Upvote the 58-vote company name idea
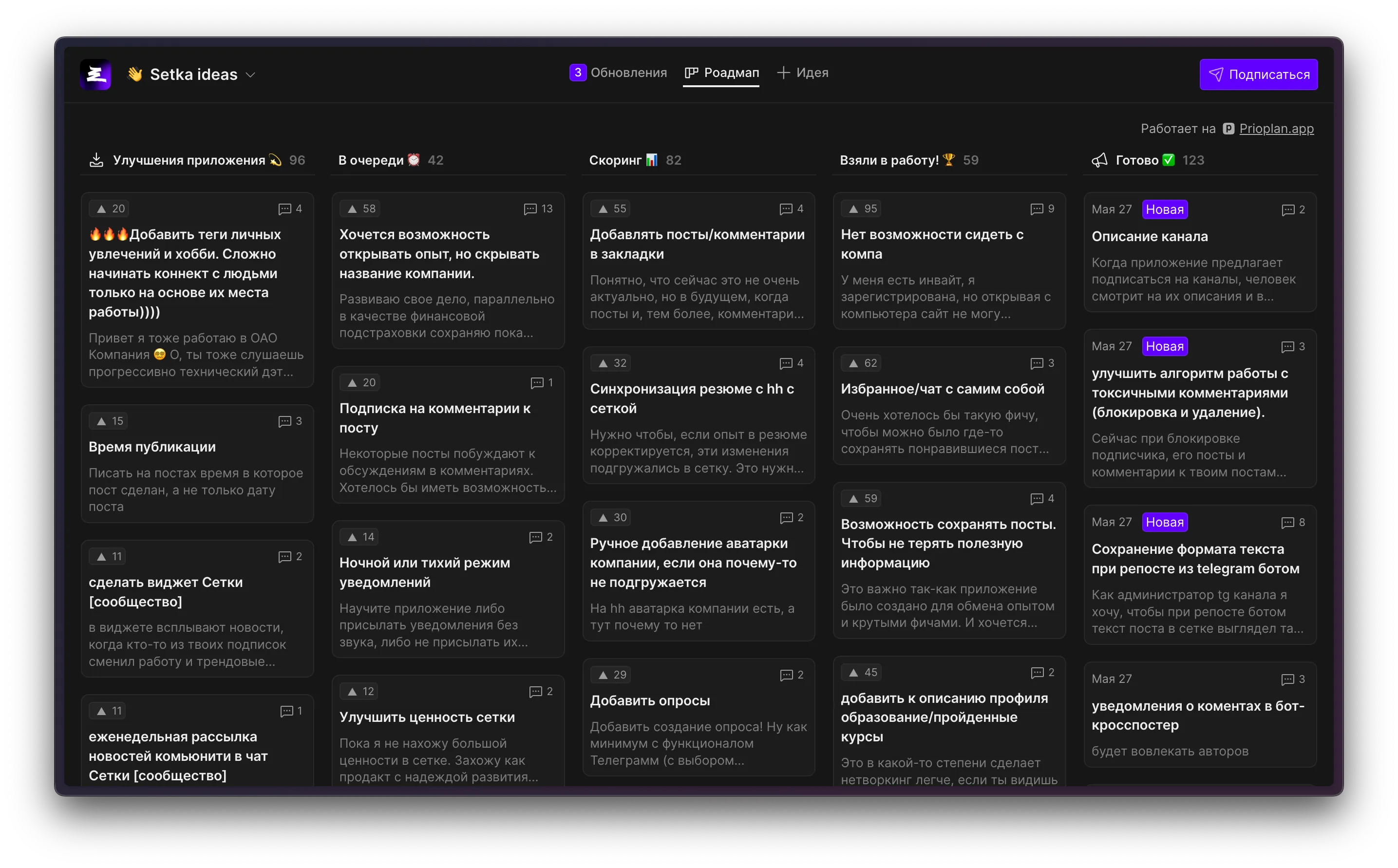 (359, 209)
